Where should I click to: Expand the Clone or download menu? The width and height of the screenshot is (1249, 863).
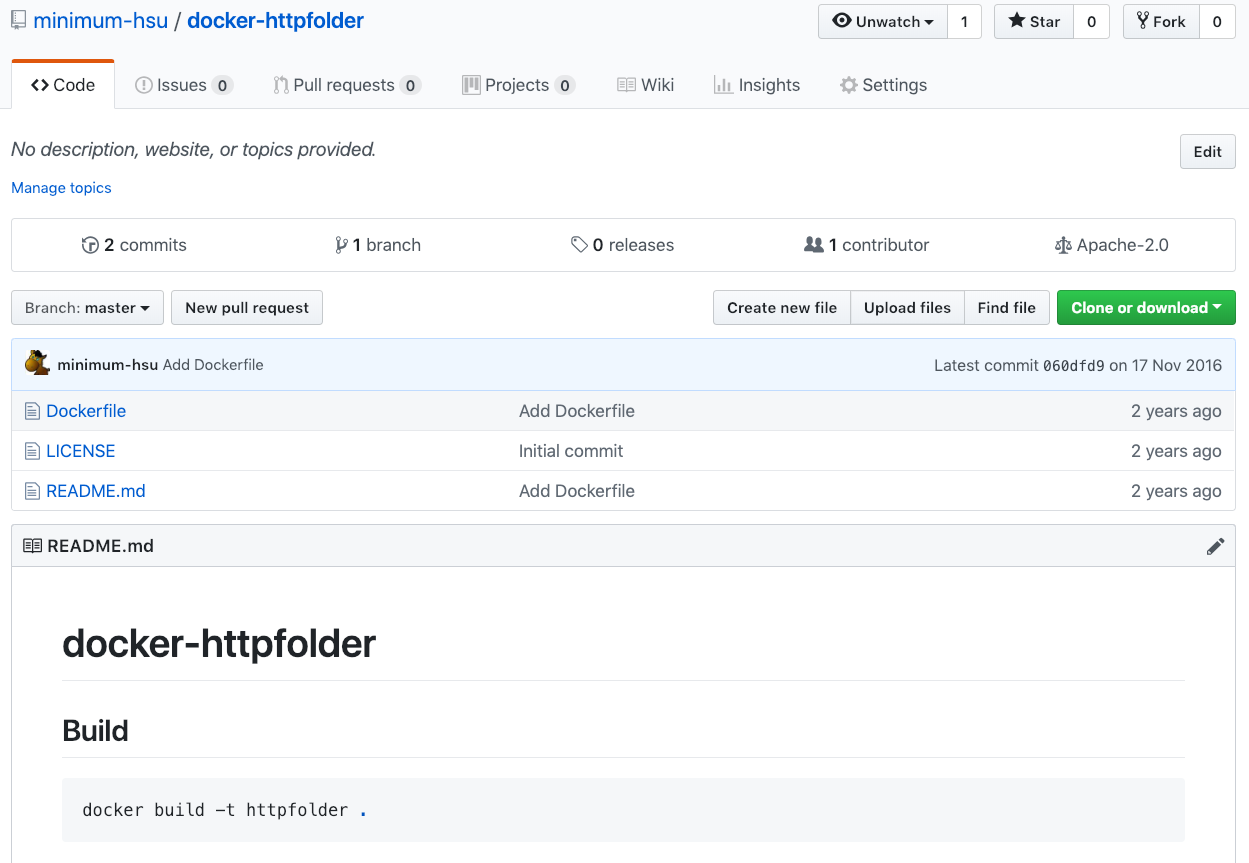point(1146,308)
